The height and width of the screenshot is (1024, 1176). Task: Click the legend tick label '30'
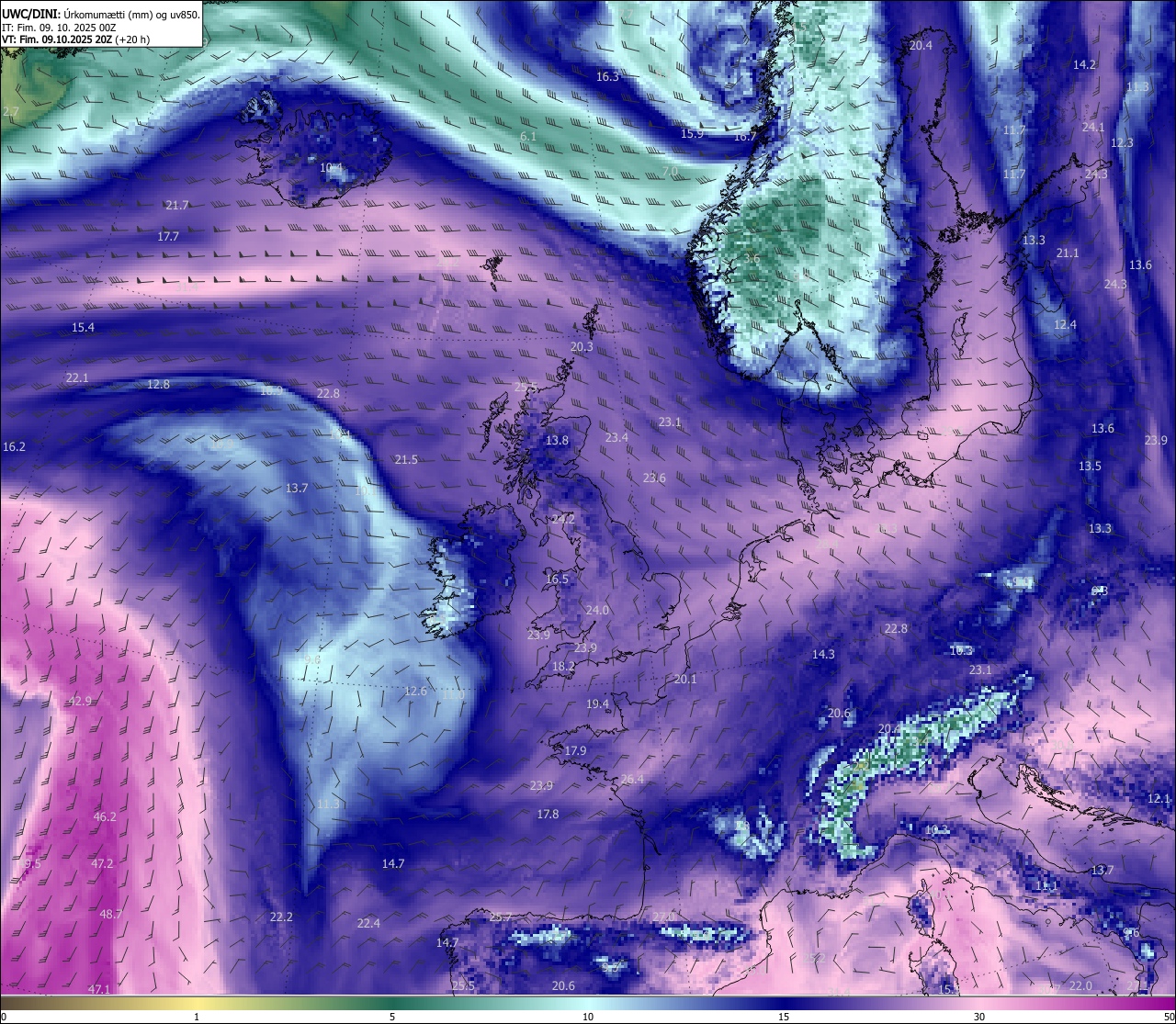click(x=979, y=1017)
